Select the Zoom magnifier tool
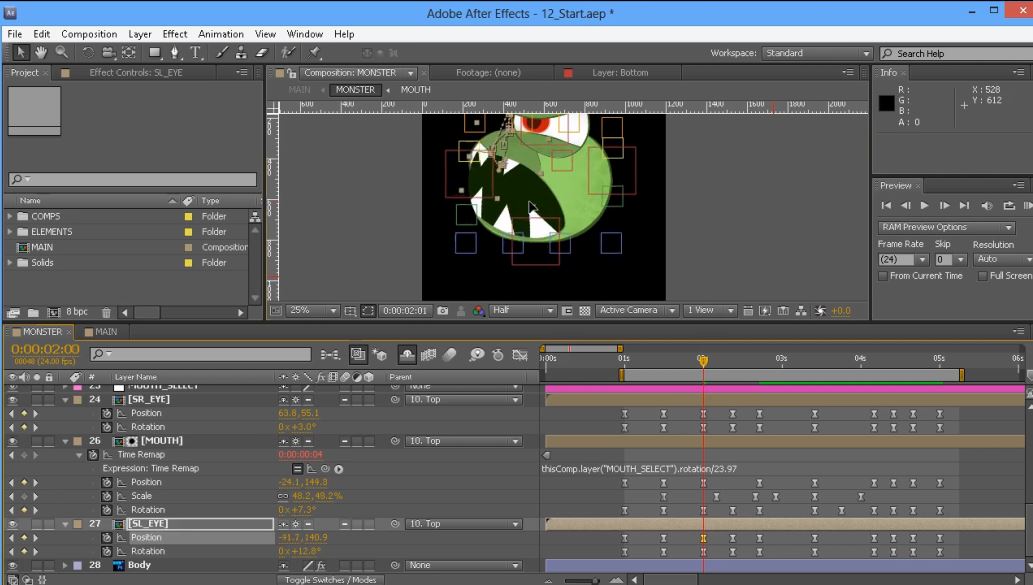The width and height of the screenshot is (1033, 585). click(61, 53)
